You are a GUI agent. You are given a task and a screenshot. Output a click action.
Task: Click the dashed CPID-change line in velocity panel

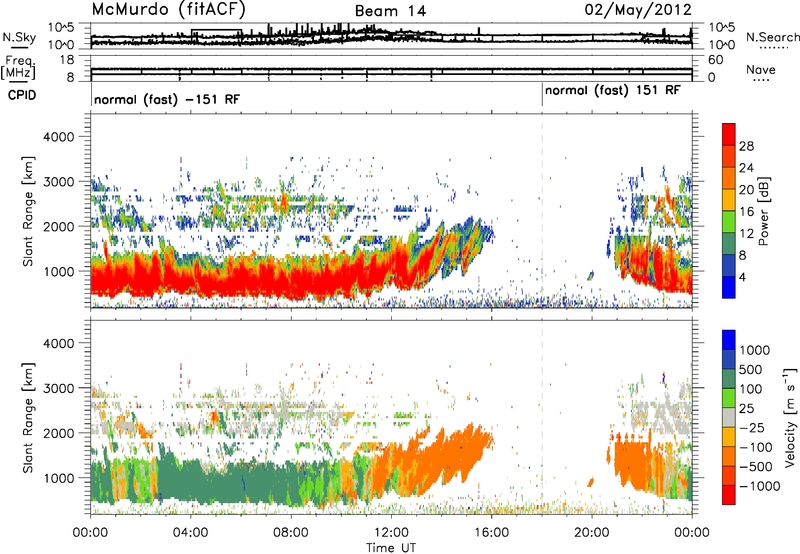[542, 418]
